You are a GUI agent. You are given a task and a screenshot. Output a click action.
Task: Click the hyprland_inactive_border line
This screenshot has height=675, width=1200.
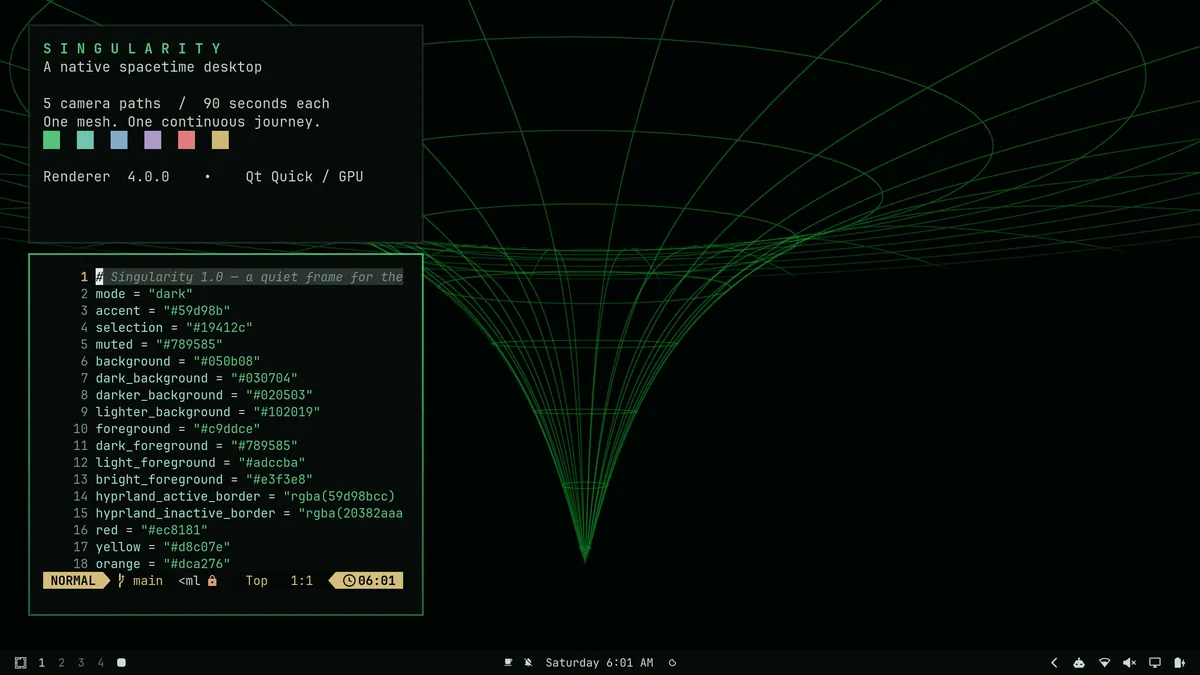[249, 514]
